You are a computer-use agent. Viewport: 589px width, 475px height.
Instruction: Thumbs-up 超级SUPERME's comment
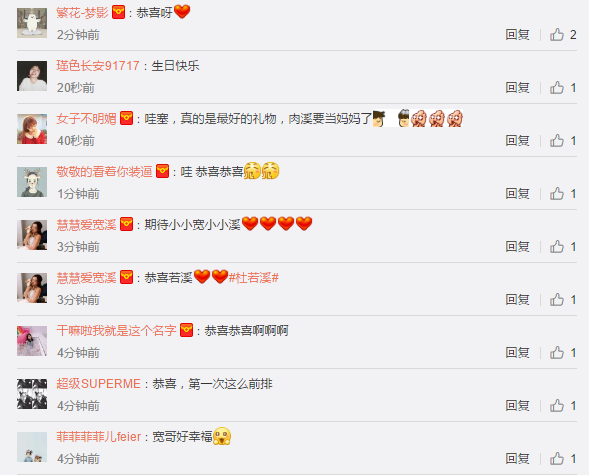(557, 405)
